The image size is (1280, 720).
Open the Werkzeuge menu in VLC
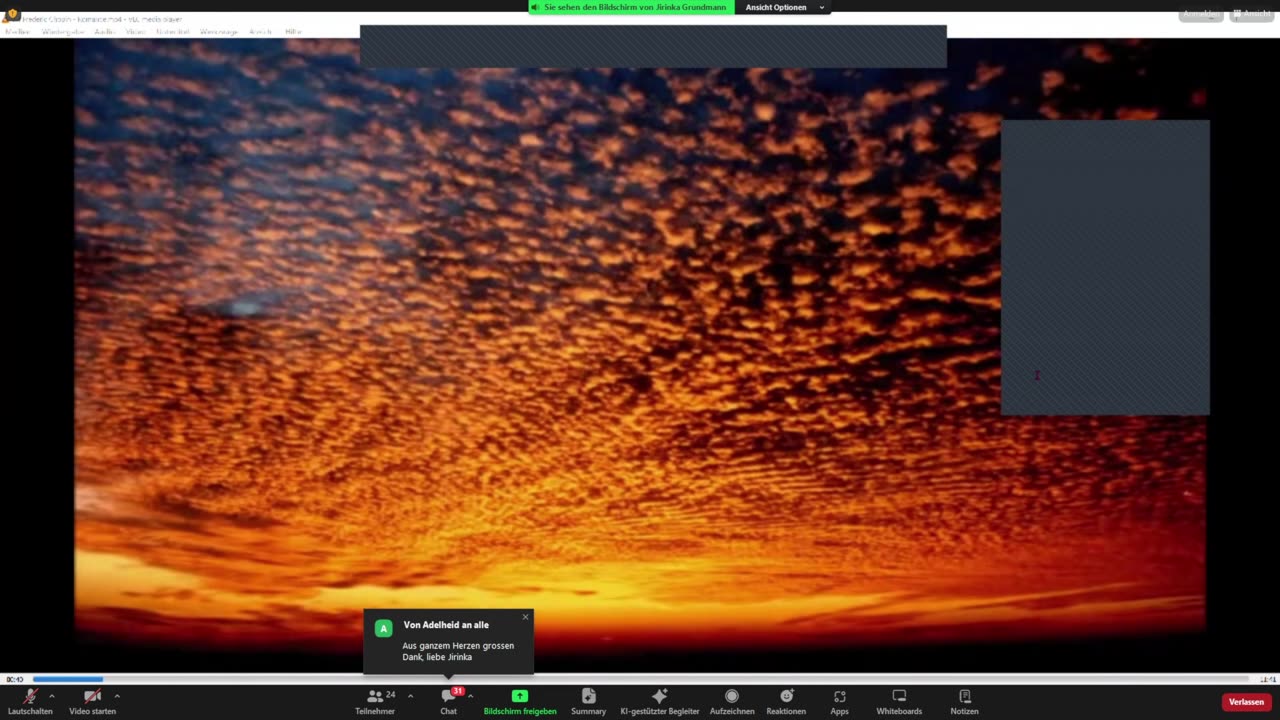(x=219, y=32)
